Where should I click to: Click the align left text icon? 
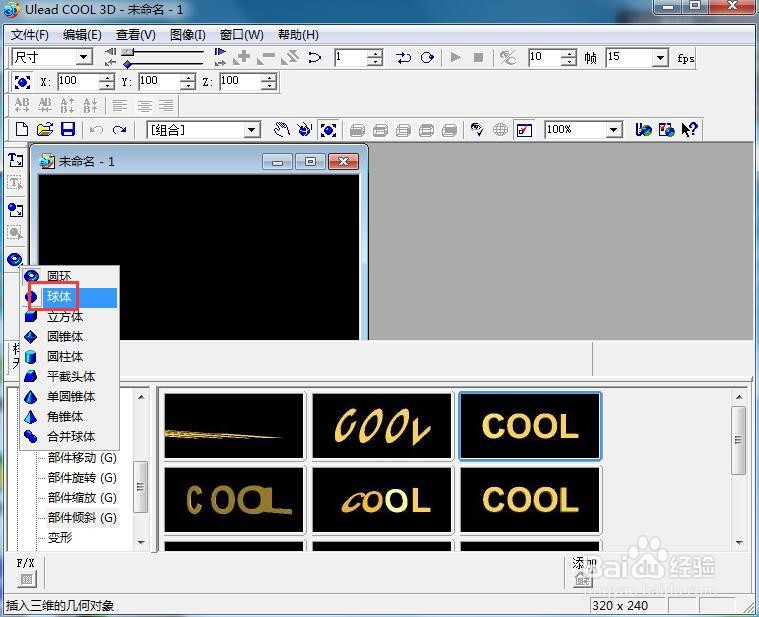click(120, 105)
